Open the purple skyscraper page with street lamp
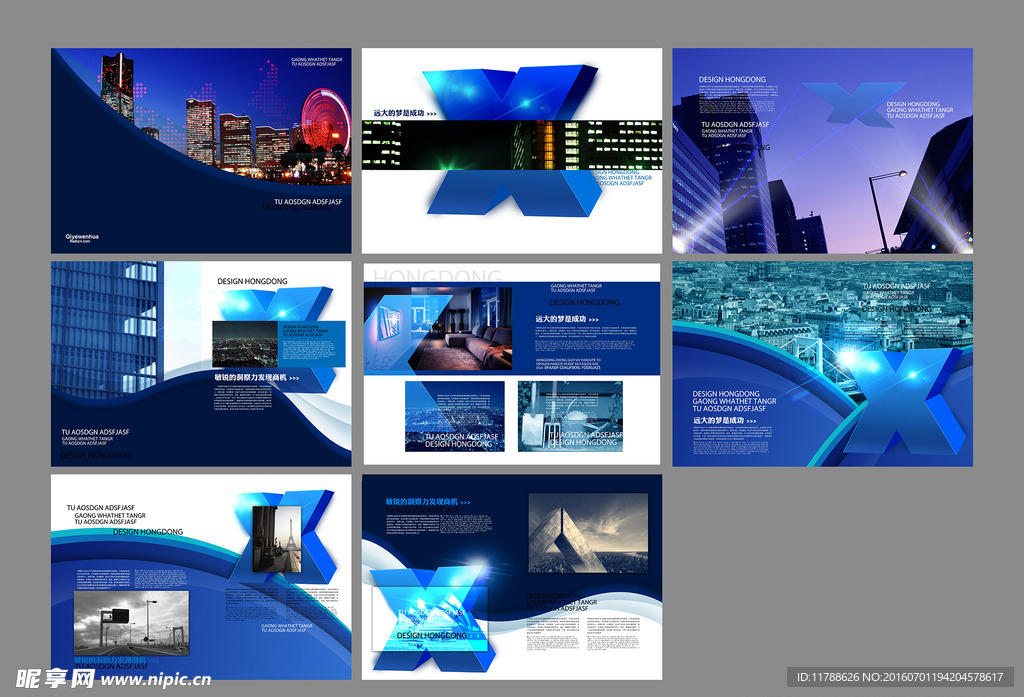Screen dimensions: 1024x697 click(823, 150)
